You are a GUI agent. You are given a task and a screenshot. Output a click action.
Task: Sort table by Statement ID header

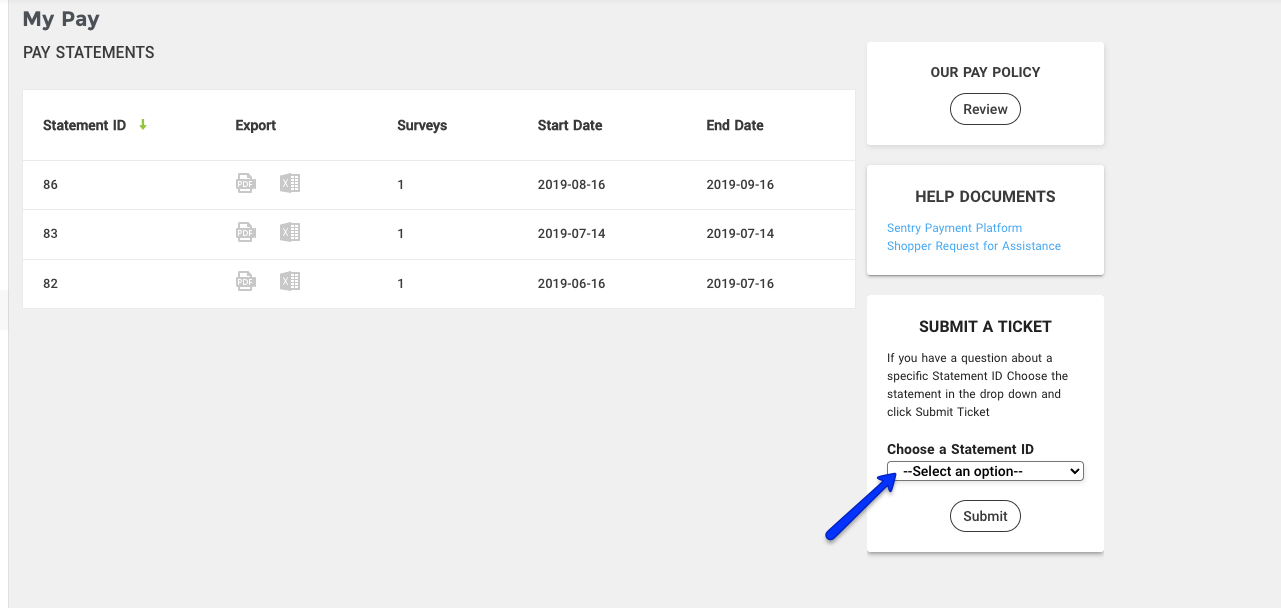click(84, 126)
